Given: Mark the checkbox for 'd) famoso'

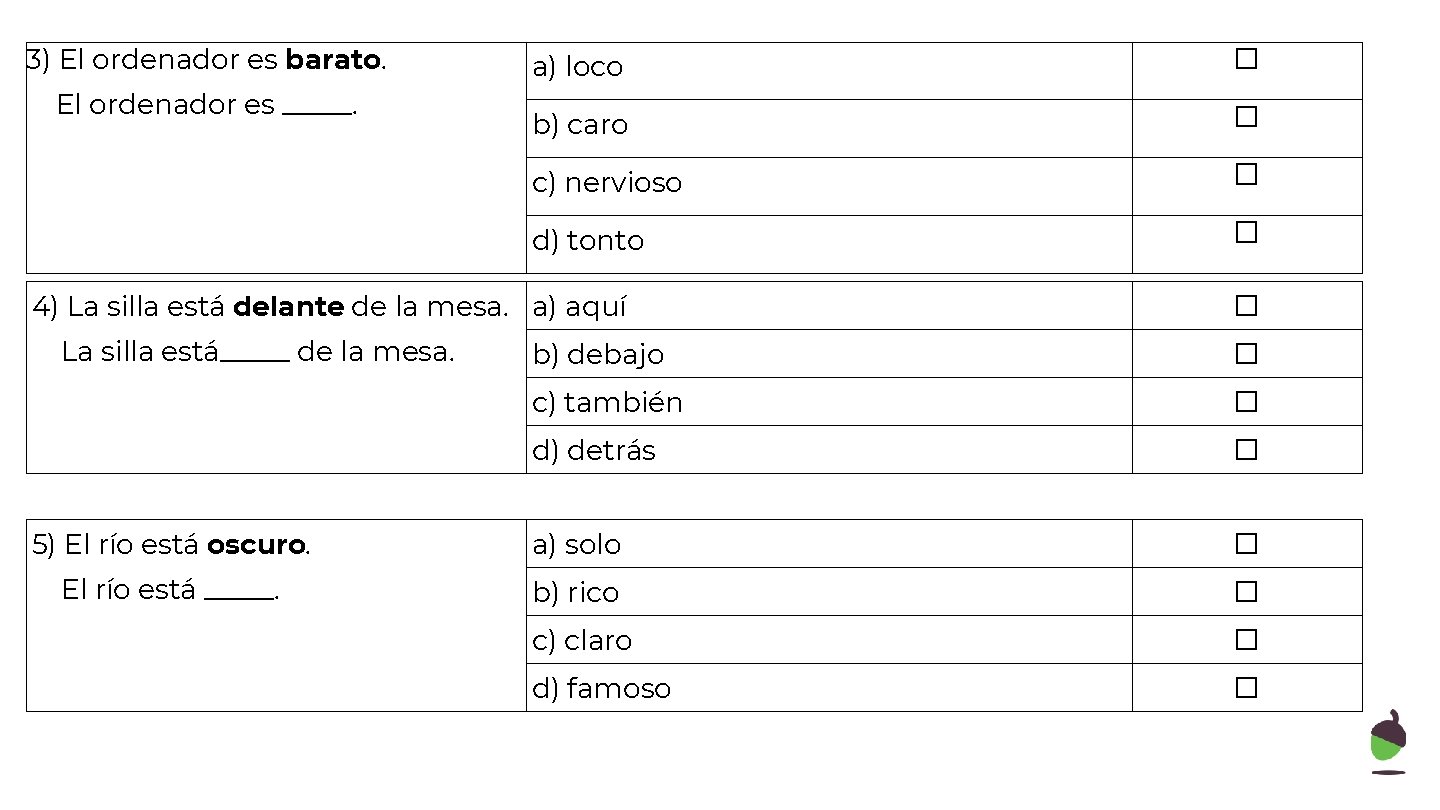Looking at the screenshot, I should [x=1246, y=688].
